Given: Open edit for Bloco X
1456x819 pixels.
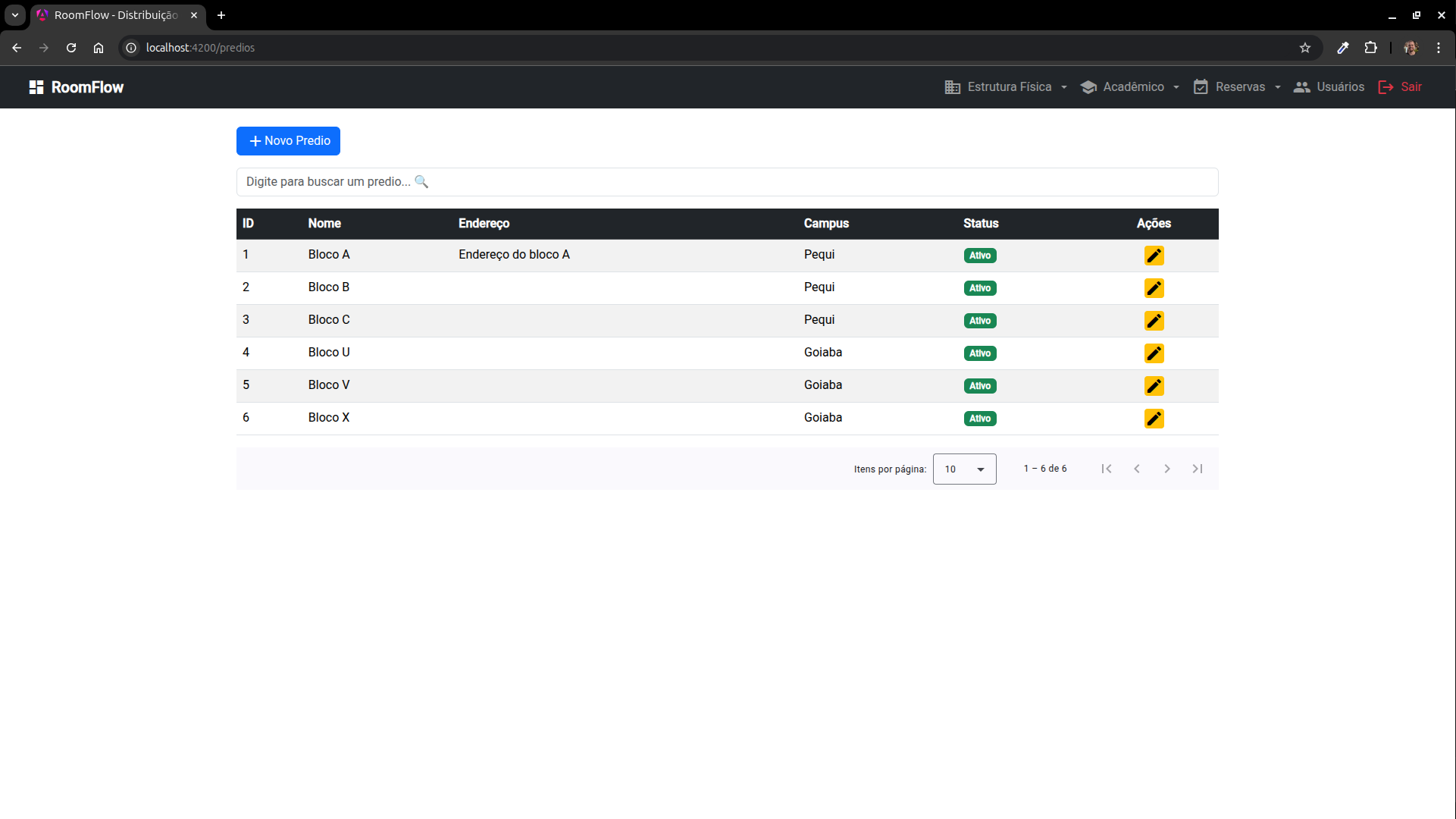Looking at the screenshot, I should point(1154,419).
